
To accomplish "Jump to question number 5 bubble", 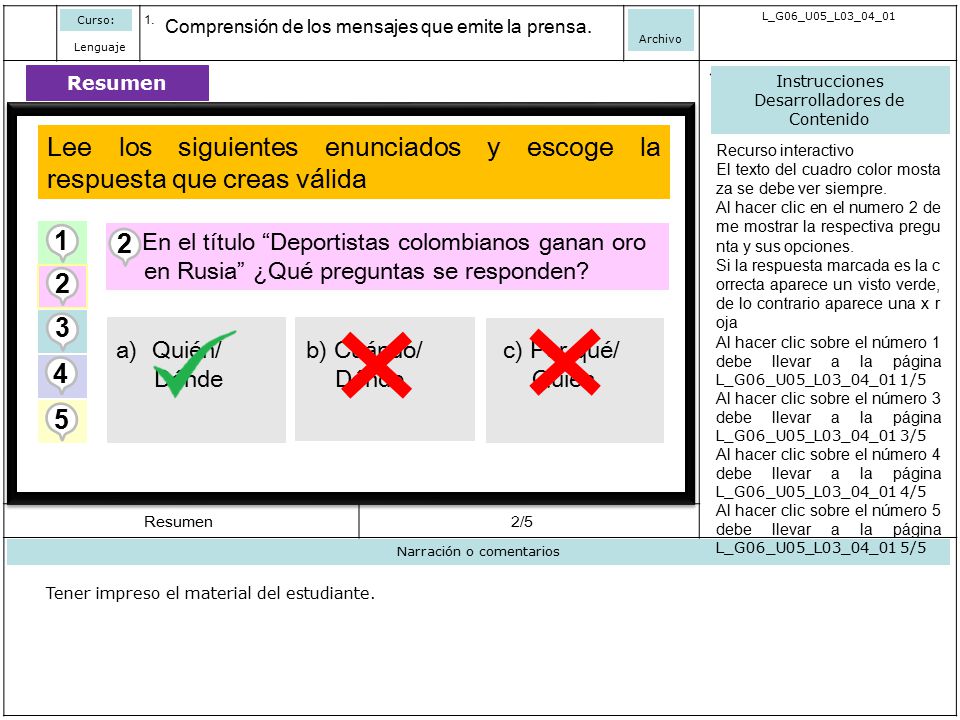I will pos(62,421).
